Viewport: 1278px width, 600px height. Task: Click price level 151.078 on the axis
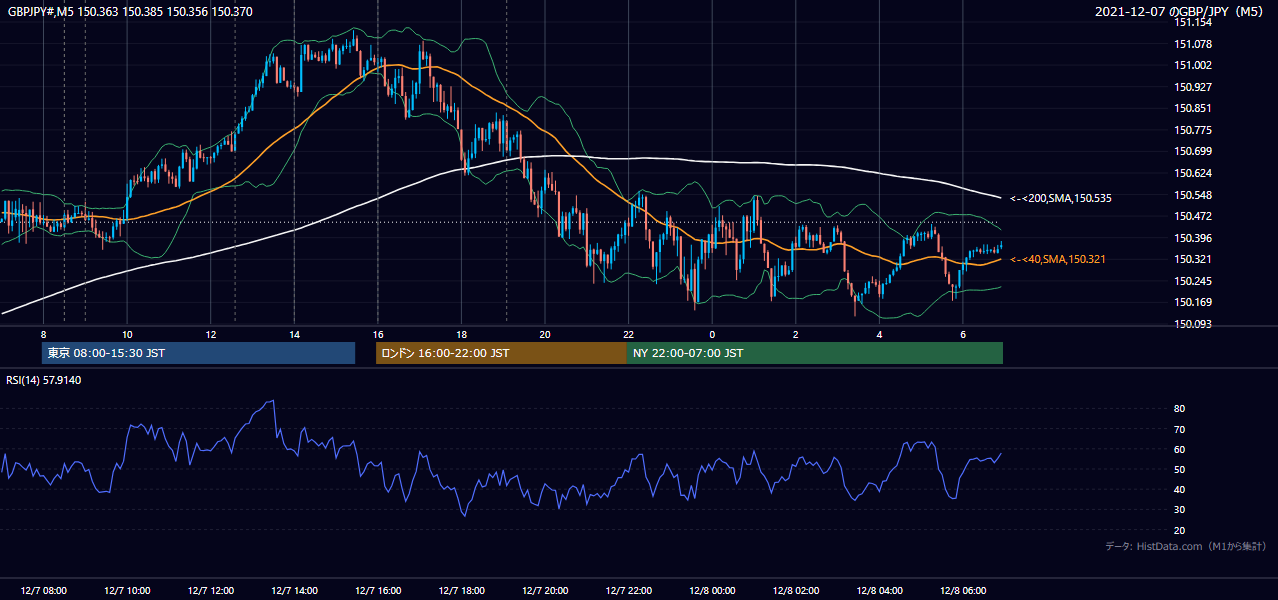[1192, 44]
